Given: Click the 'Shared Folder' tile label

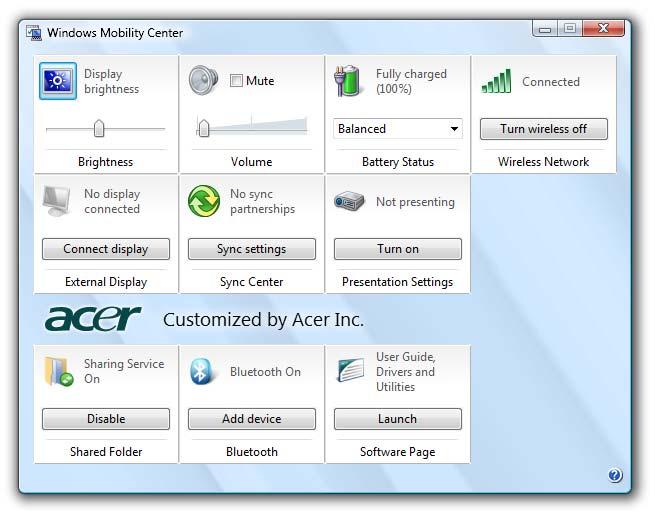Looking at the screenshot, I should 106,452.
